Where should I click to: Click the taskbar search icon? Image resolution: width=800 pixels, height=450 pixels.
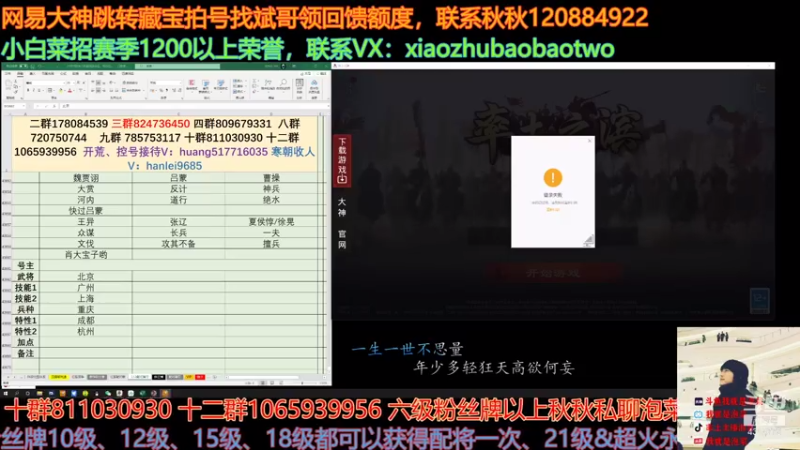click(16, 393)
